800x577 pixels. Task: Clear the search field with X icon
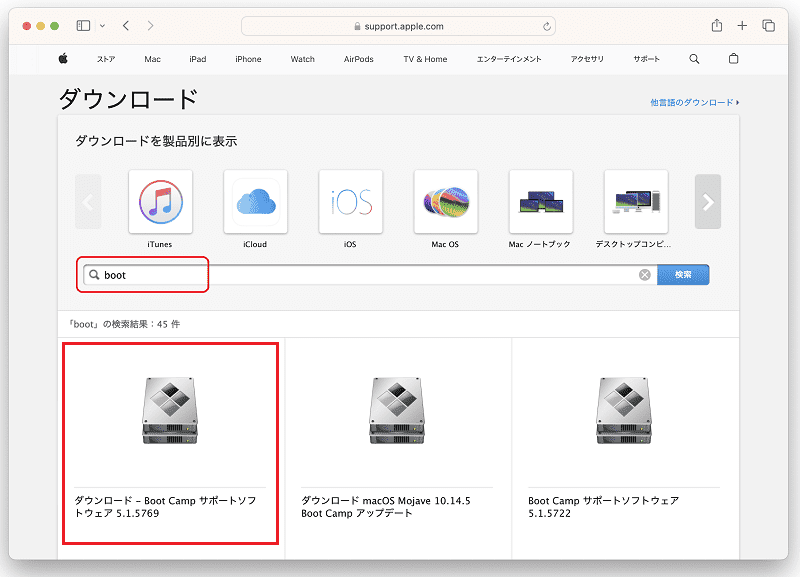[644, 275]
